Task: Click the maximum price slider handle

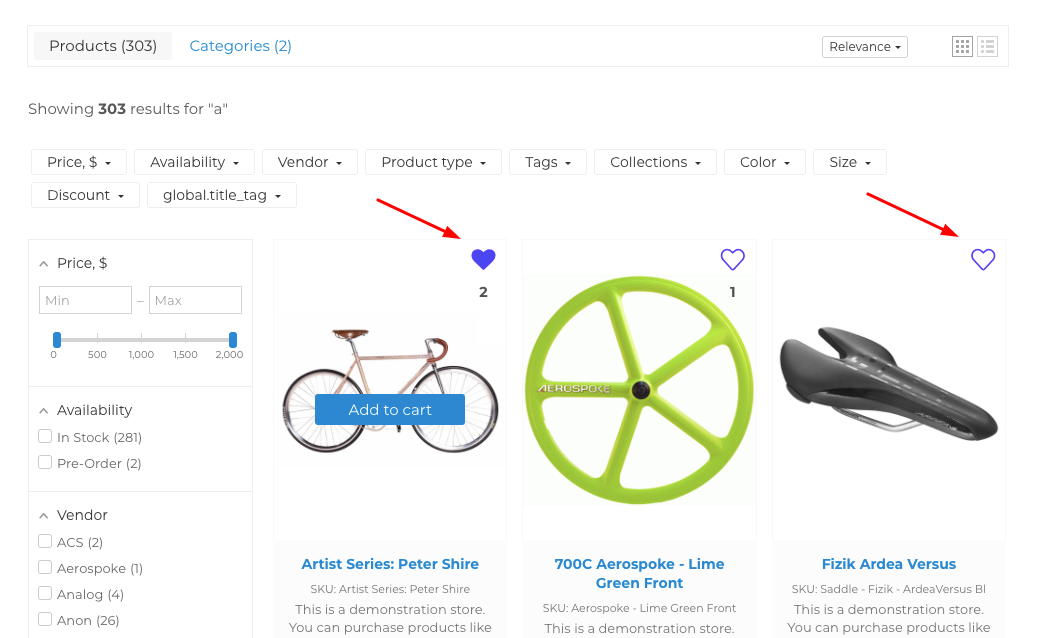Action: pyautogui.click(x=233, y=340)
